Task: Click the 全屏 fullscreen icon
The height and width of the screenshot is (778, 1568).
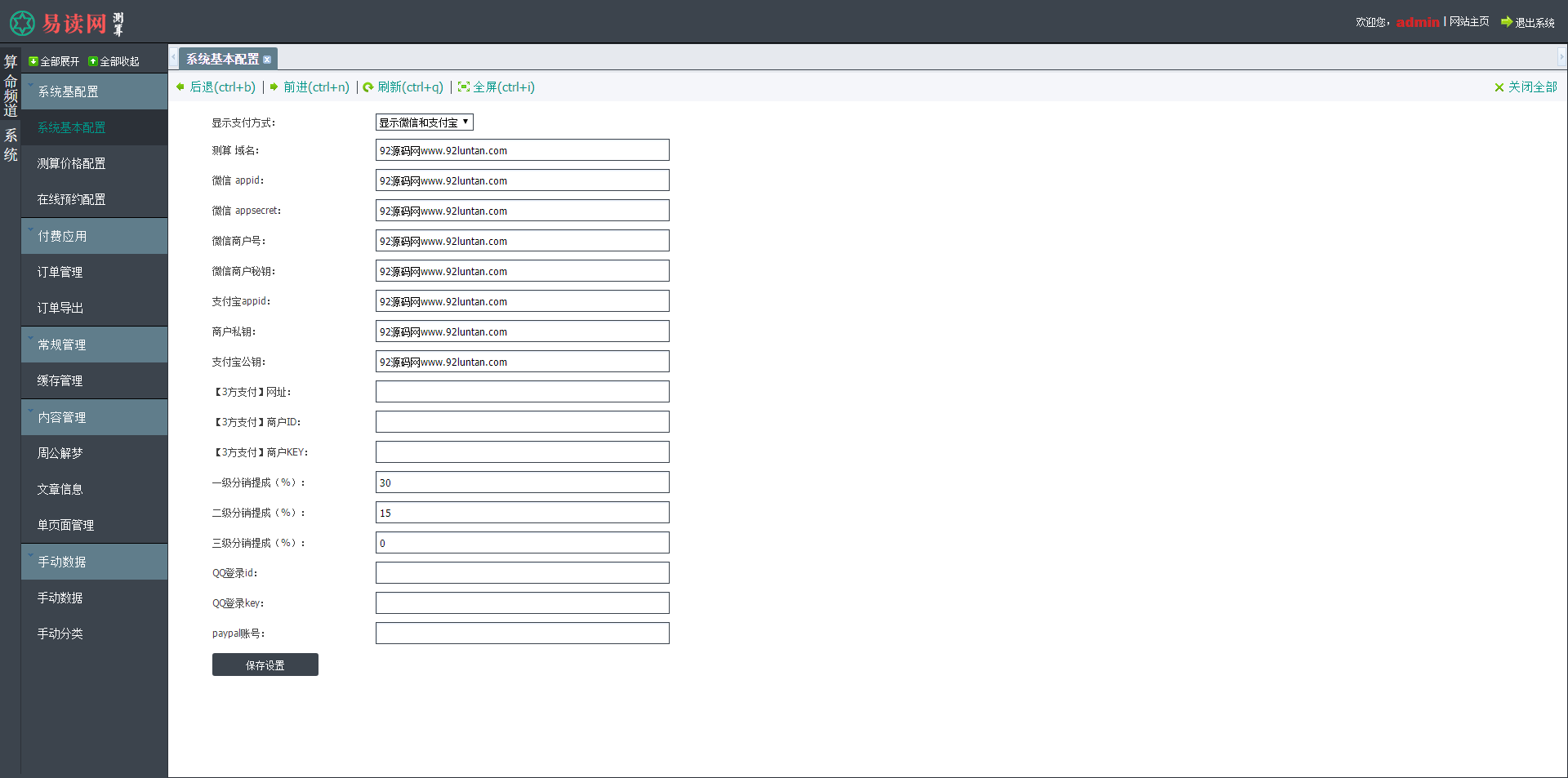Action: 464,87
